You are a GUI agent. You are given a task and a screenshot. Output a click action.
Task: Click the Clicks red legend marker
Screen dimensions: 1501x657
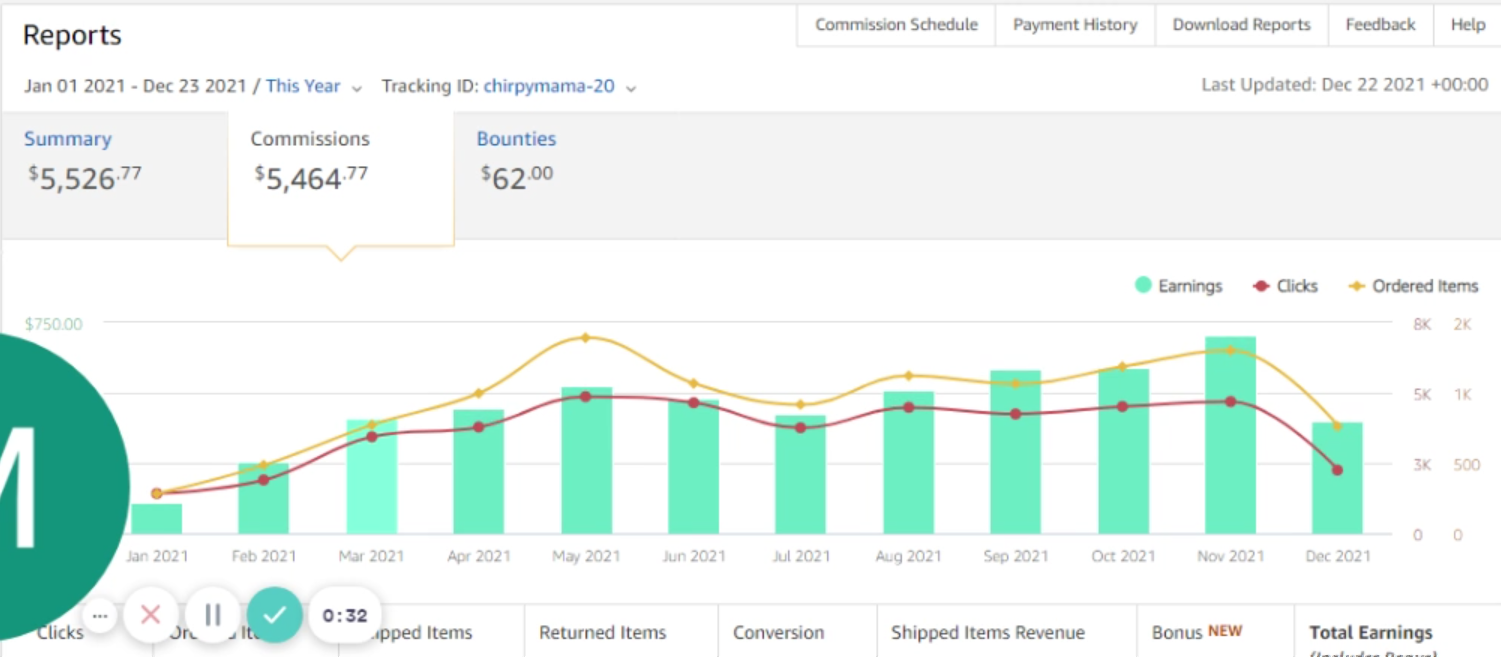[x=1261, y=286]
